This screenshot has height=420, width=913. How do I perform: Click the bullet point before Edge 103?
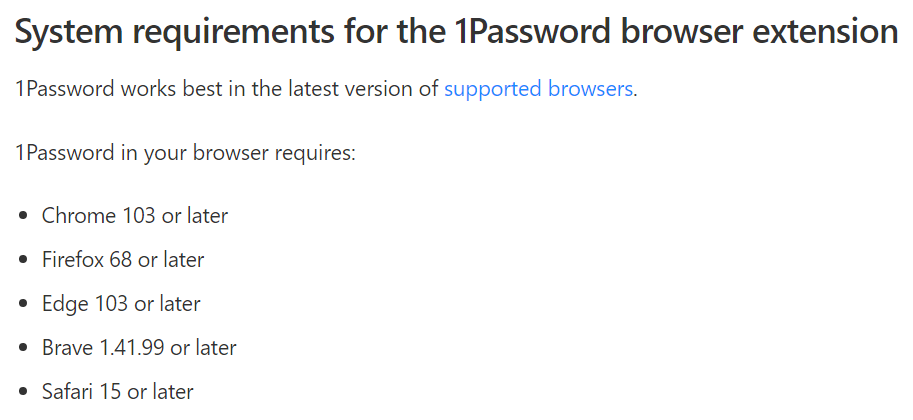(x=23, y=304)
